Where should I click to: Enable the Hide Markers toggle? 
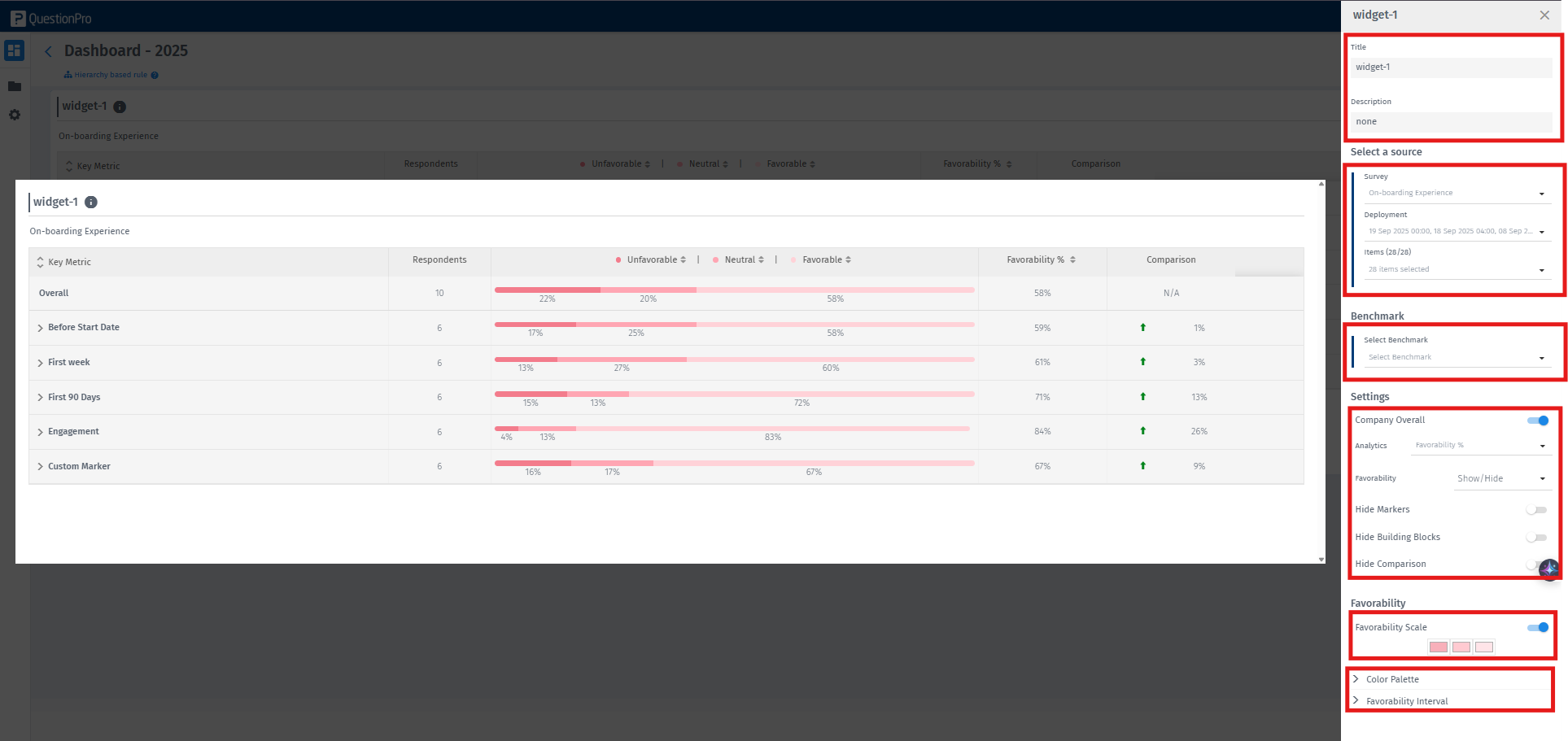click(1536, 510)
